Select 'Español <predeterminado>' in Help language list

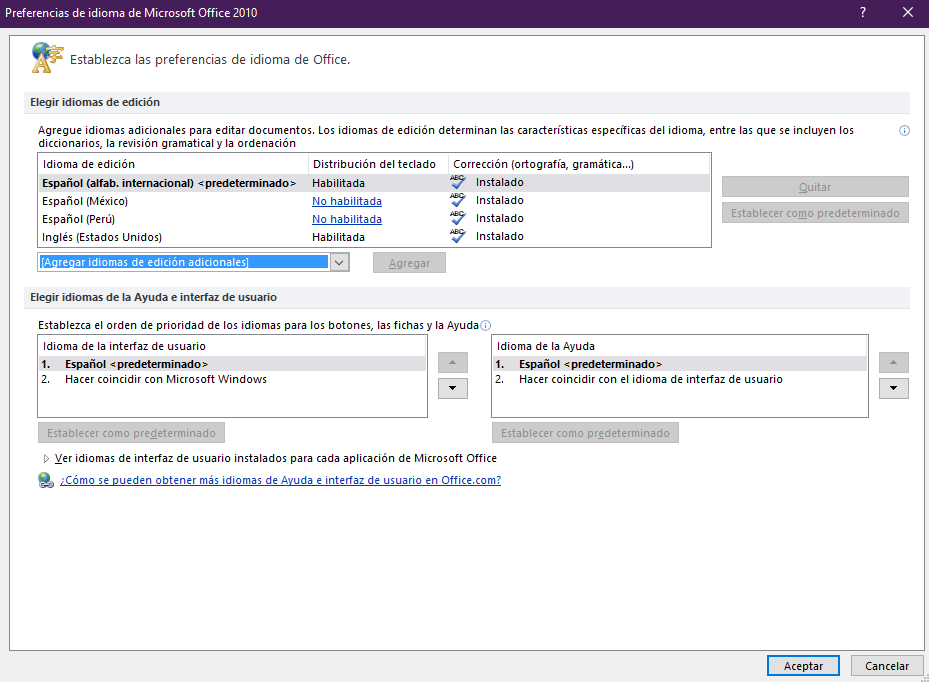[680, 364]
